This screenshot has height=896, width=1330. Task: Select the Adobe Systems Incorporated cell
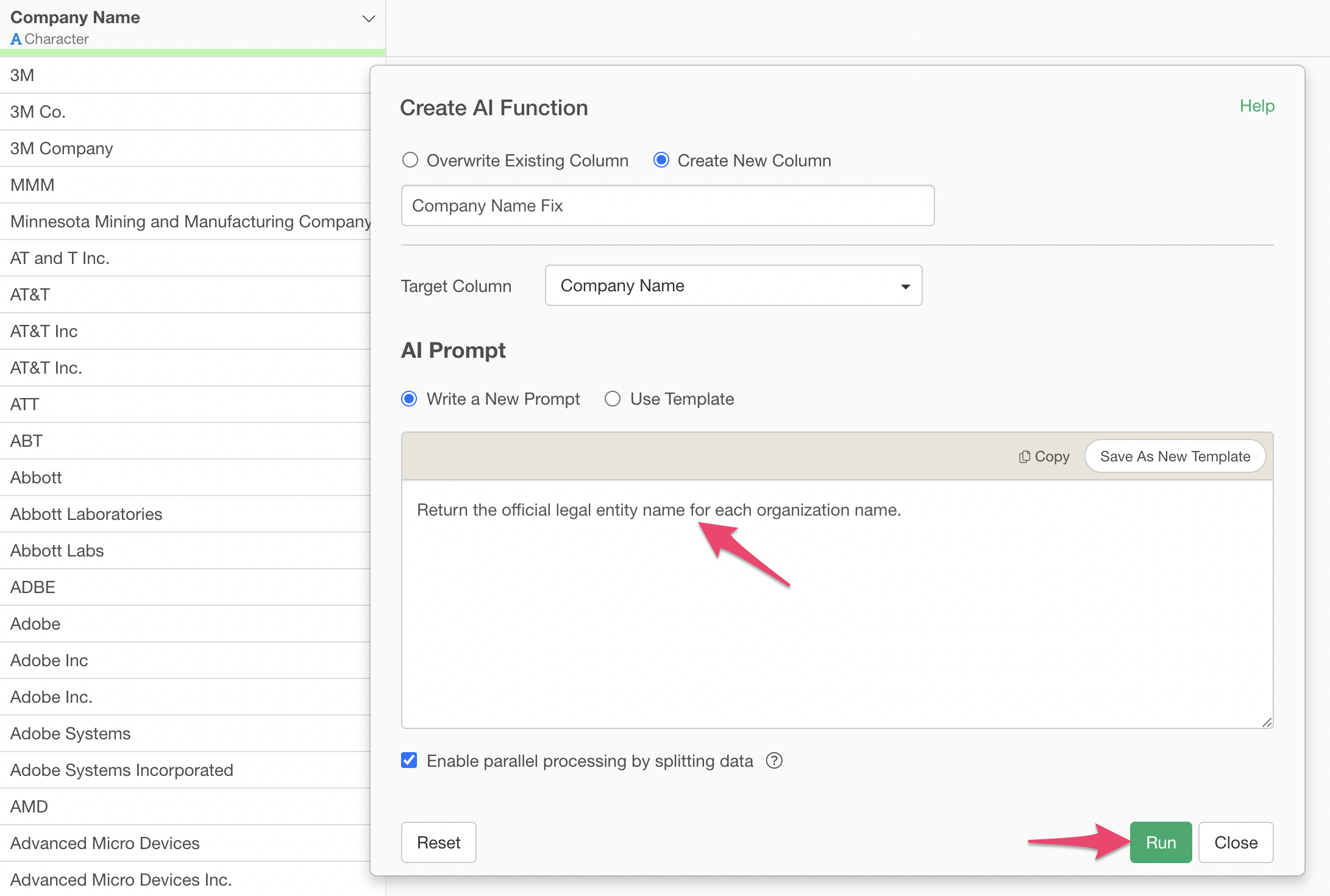[x=122, y=770]
